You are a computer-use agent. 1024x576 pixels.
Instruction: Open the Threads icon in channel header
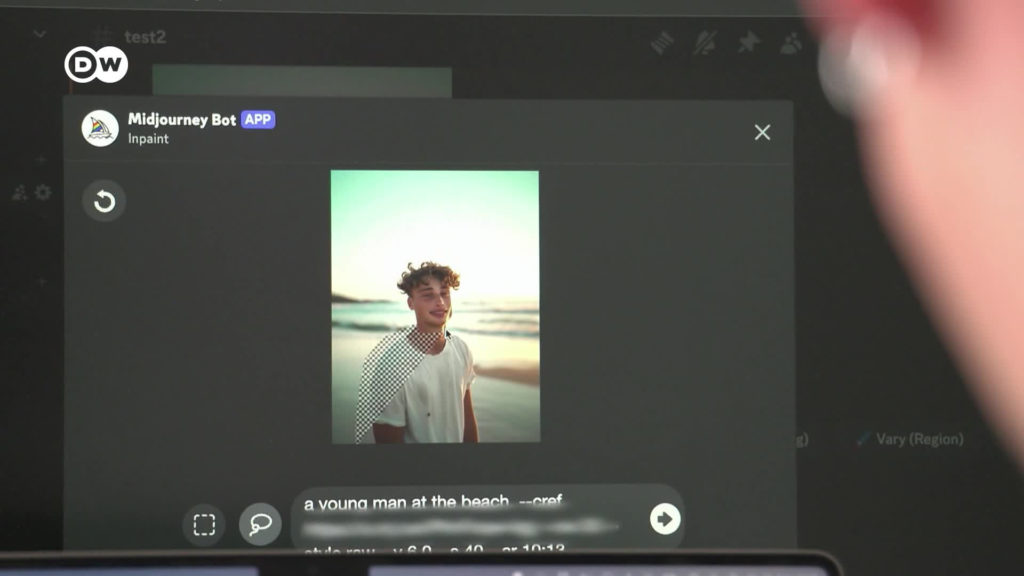tap(662, 42)
